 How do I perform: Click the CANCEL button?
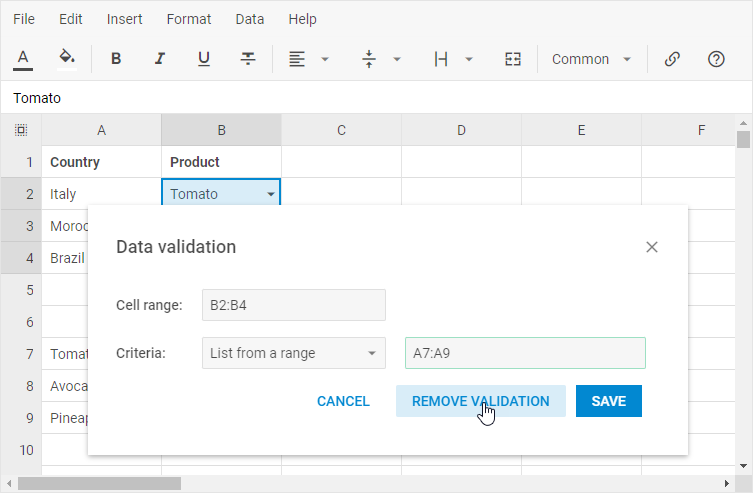click(343, 401)
